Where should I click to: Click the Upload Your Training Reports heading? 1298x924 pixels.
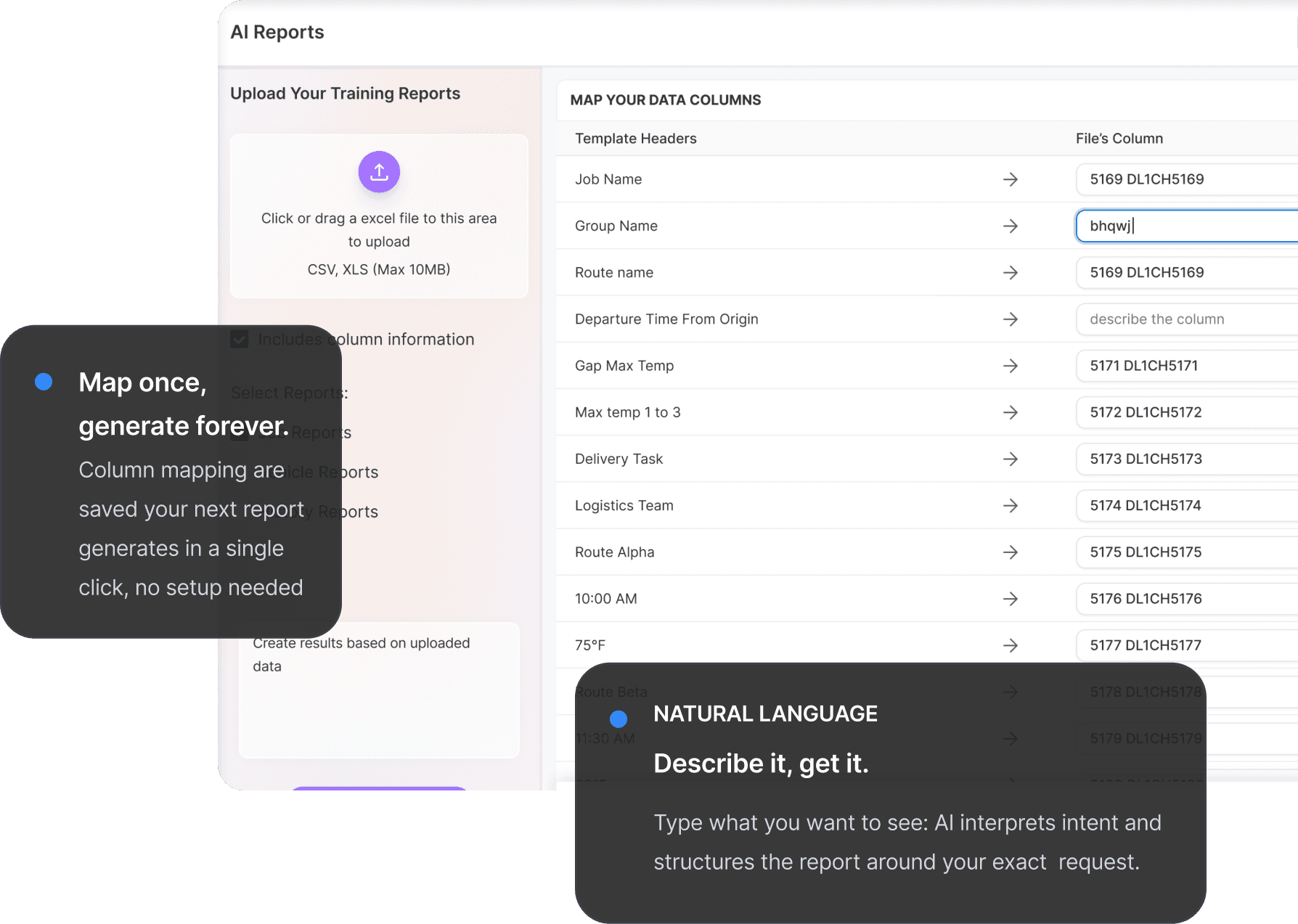coord(345,94)
